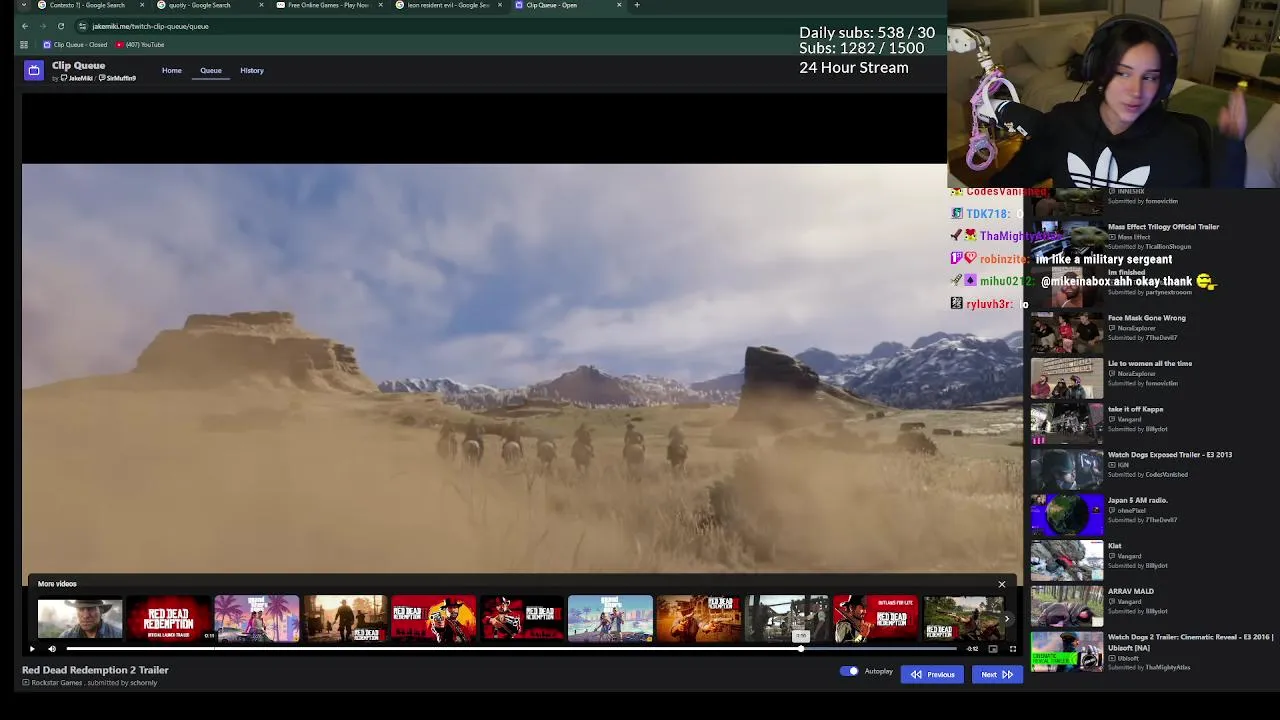
Task: Open the browser apps grid icon
Action: 24,45
